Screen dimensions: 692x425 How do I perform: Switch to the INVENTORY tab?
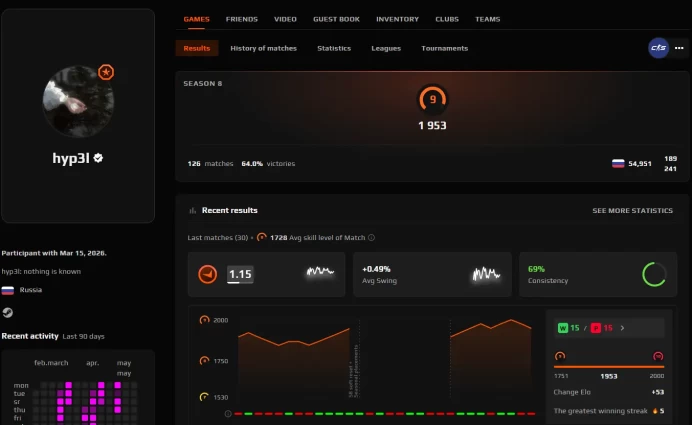tap(397, 19)
